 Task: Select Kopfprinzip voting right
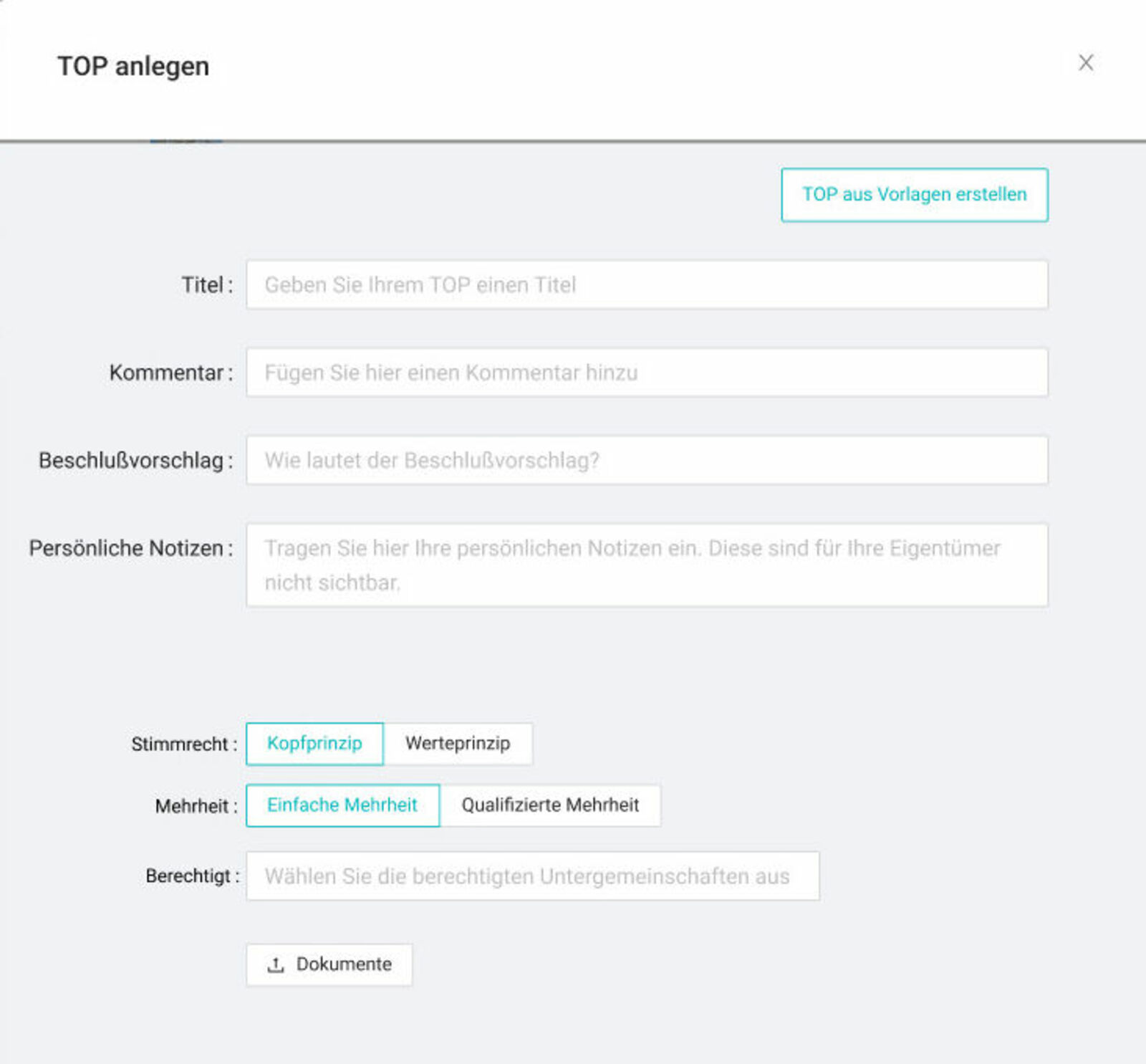pyautogui.click(x=314, y=744)
